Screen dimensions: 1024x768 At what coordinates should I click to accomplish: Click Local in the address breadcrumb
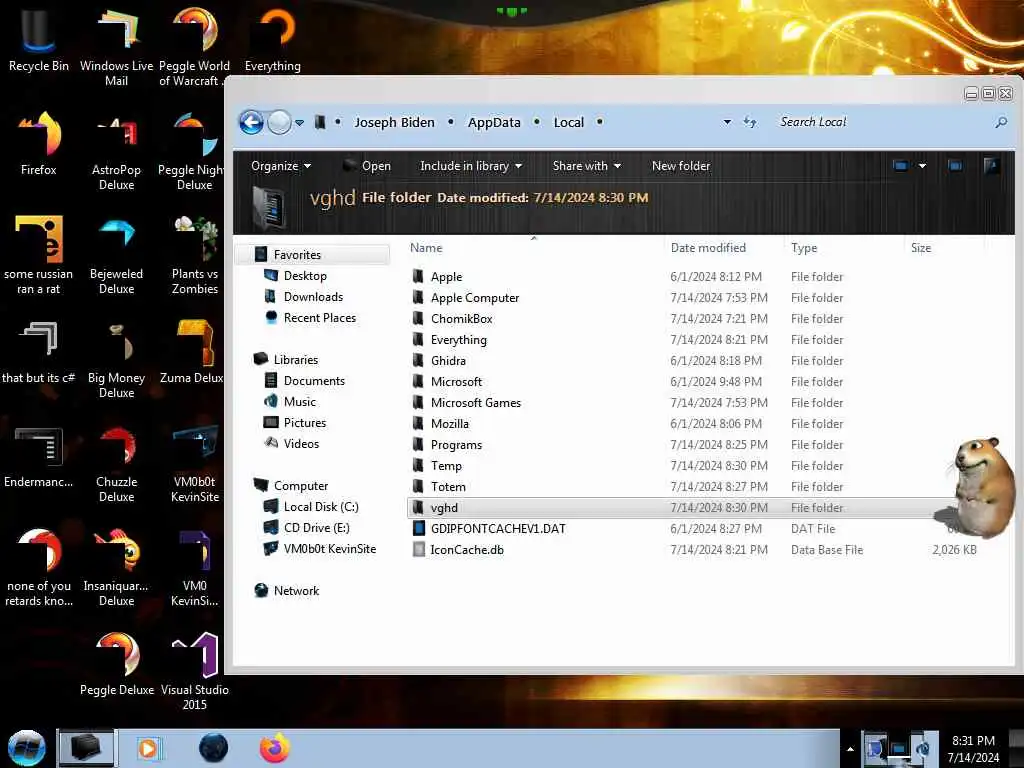(569, 122)
